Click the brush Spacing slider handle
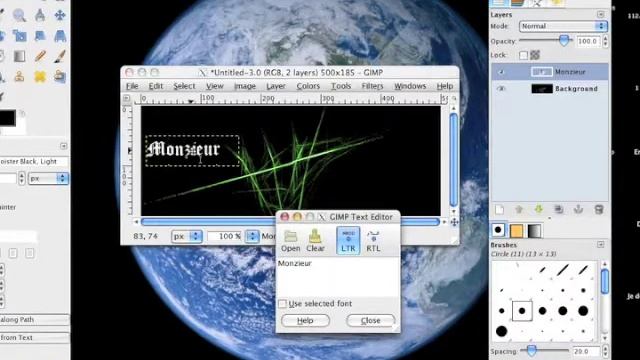 531,351
